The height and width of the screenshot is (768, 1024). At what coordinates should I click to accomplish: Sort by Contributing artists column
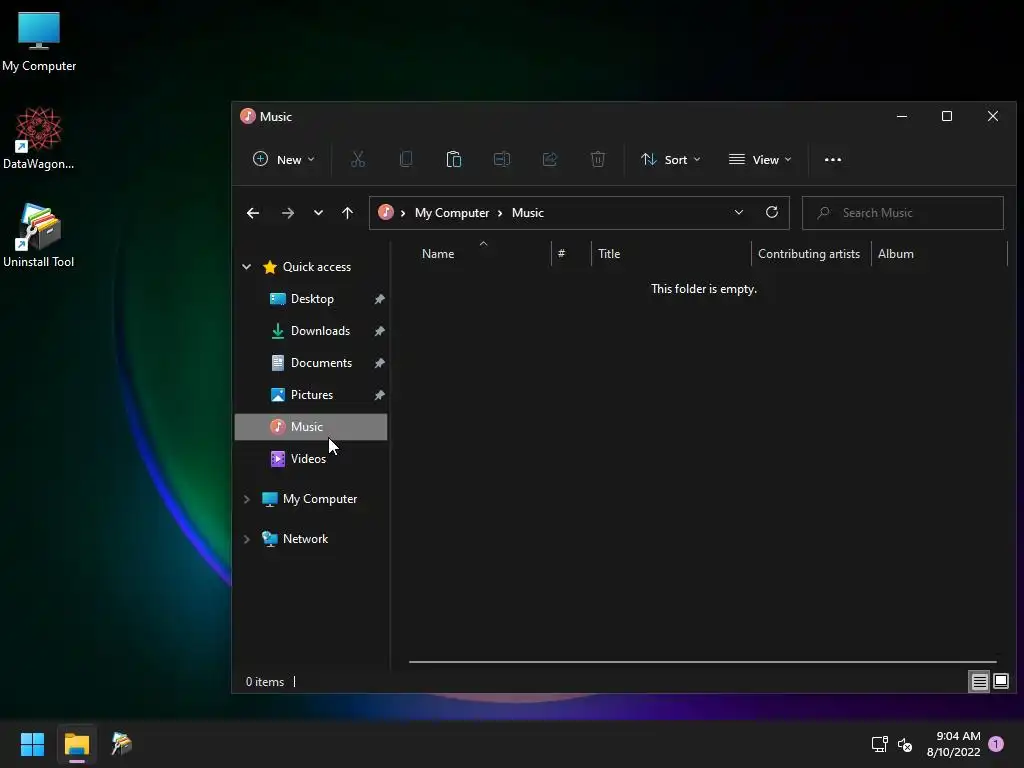click(x=810, y=253)
